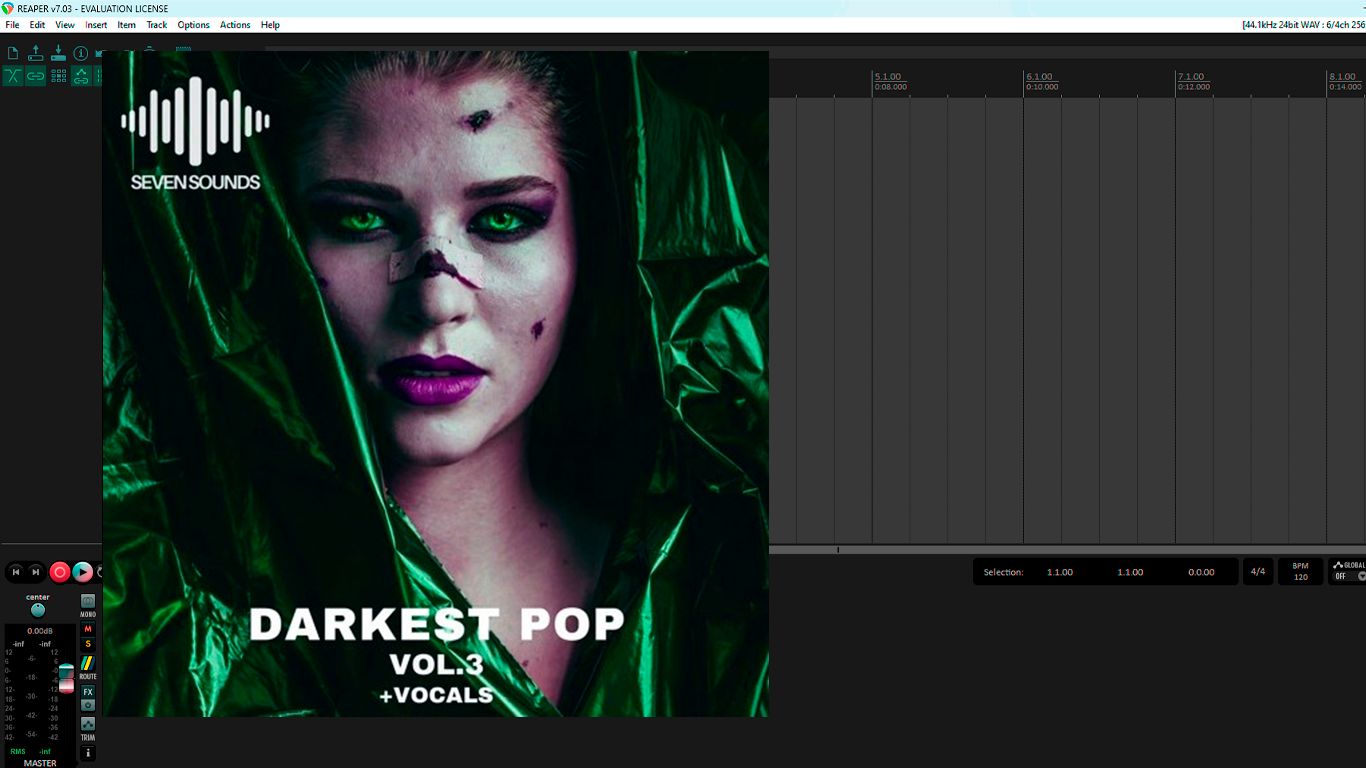Click the horizontal arrange view scrollbar

(1067, 550)
